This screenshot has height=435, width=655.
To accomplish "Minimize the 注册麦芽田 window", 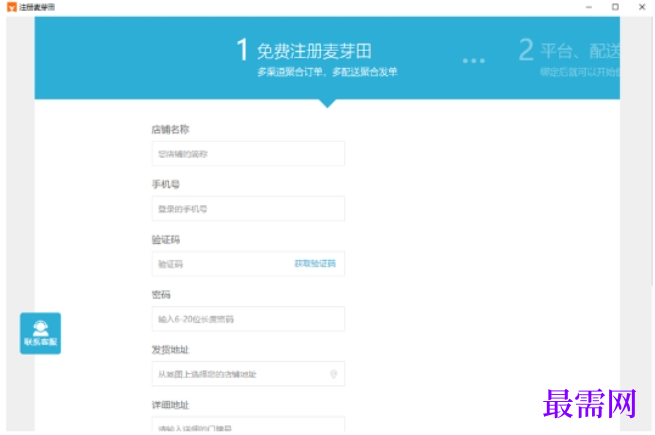I will [x=589, y=7].
